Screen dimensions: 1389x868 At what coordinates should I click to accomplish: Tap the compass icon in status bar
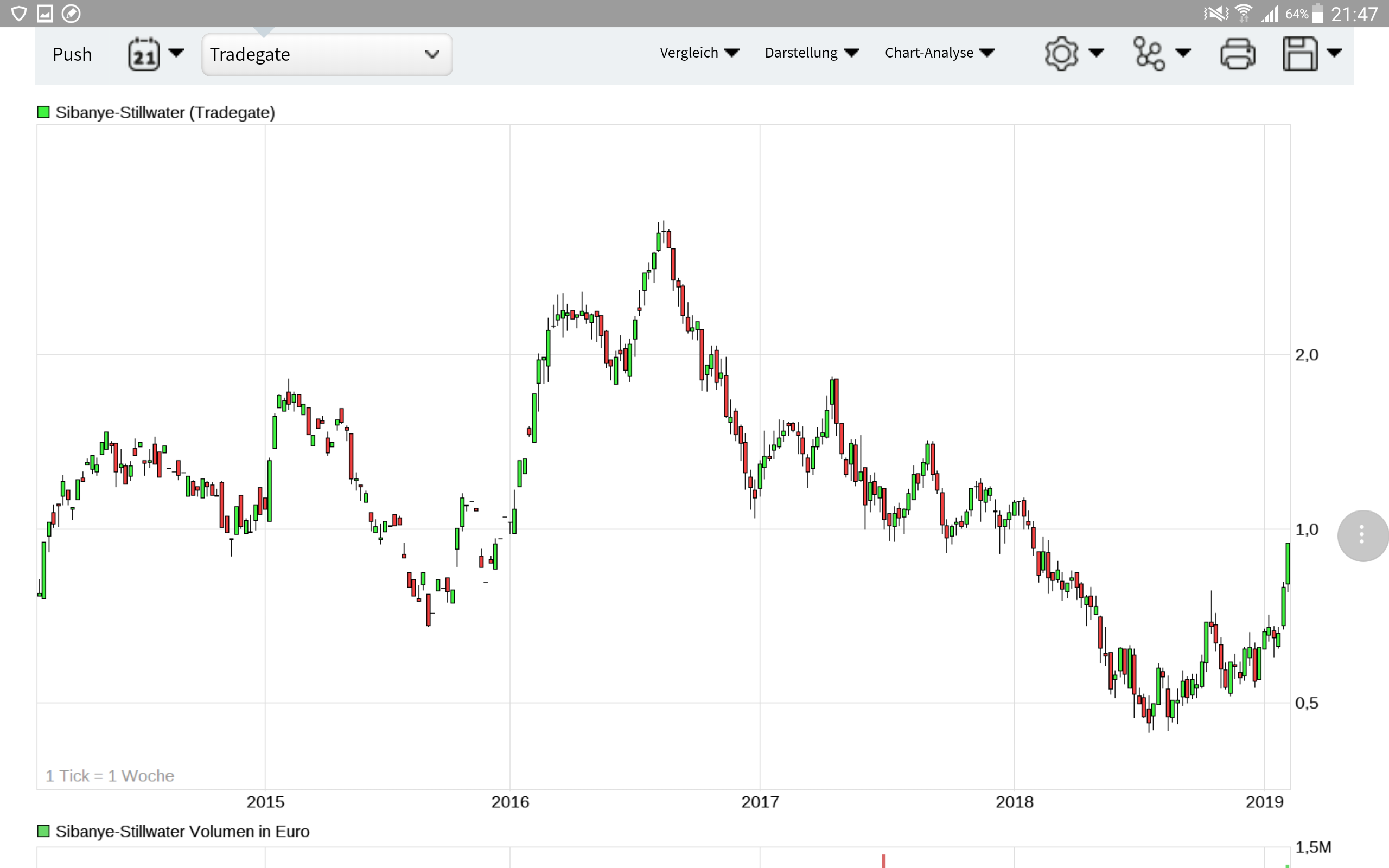click(x=71, y=13)
